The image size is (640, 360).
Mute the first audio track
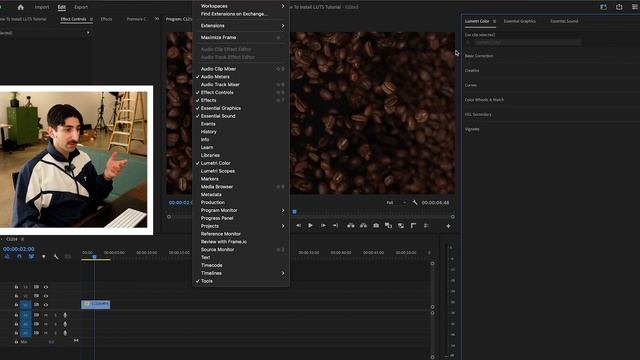(46, 315)
